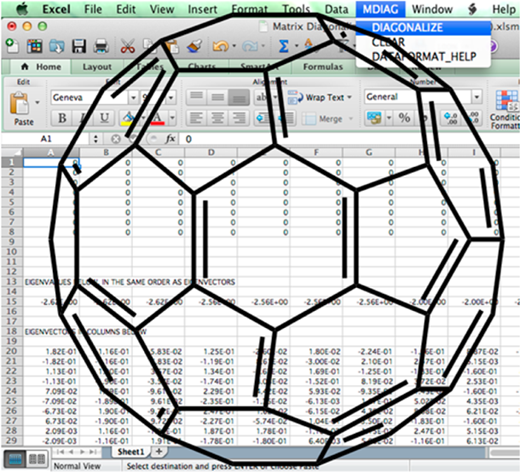The height and width of the screenshot is (472, 520).
Task: Switch to Page Layout View icon
Action: point(37,459)
